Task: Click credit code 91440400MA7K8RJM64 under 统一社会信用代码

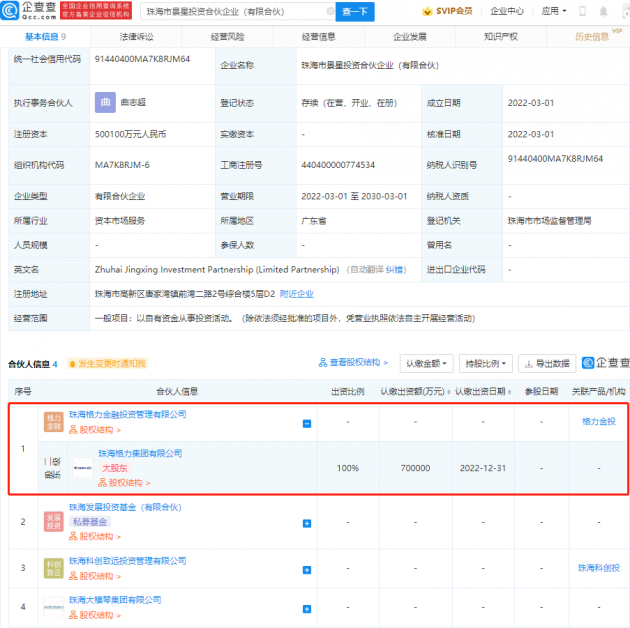Action: tap(142, 59)
